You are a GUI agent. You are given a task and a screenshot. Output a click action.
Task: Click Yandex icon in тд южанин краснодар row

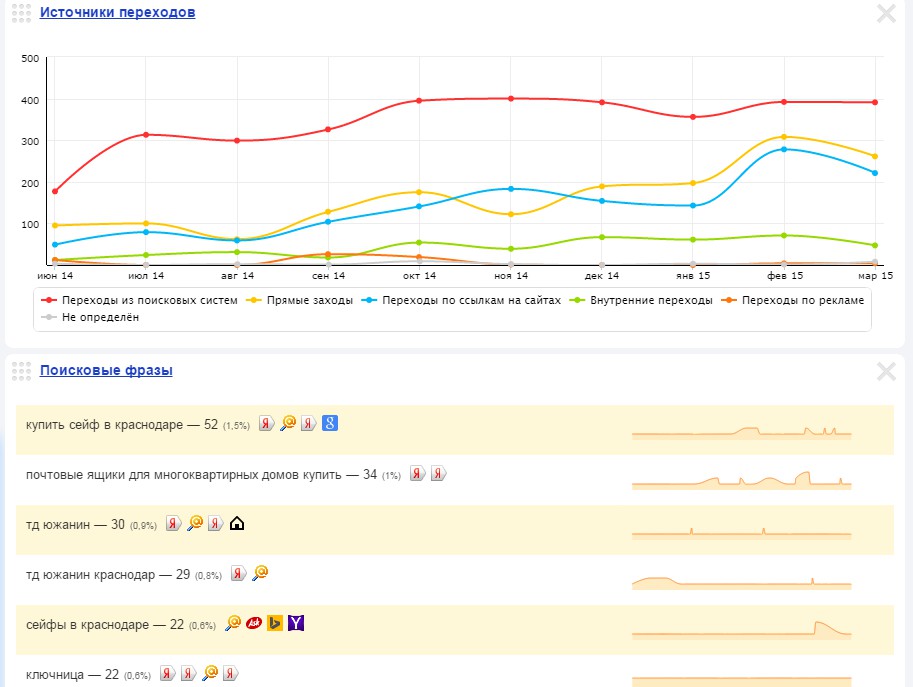[x=239, y=573]
